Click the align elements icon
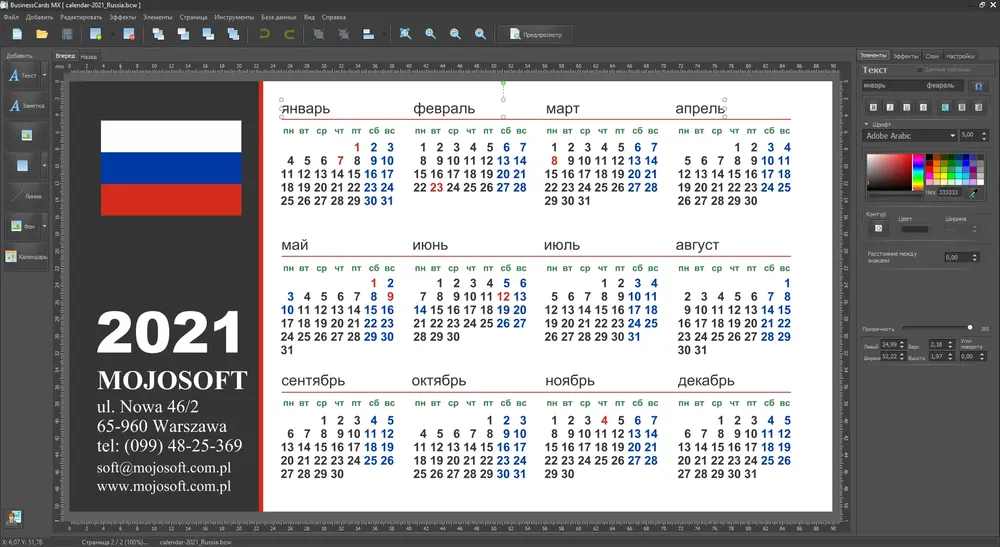The width and height of the screenshot is (1000, 547). 368,34
